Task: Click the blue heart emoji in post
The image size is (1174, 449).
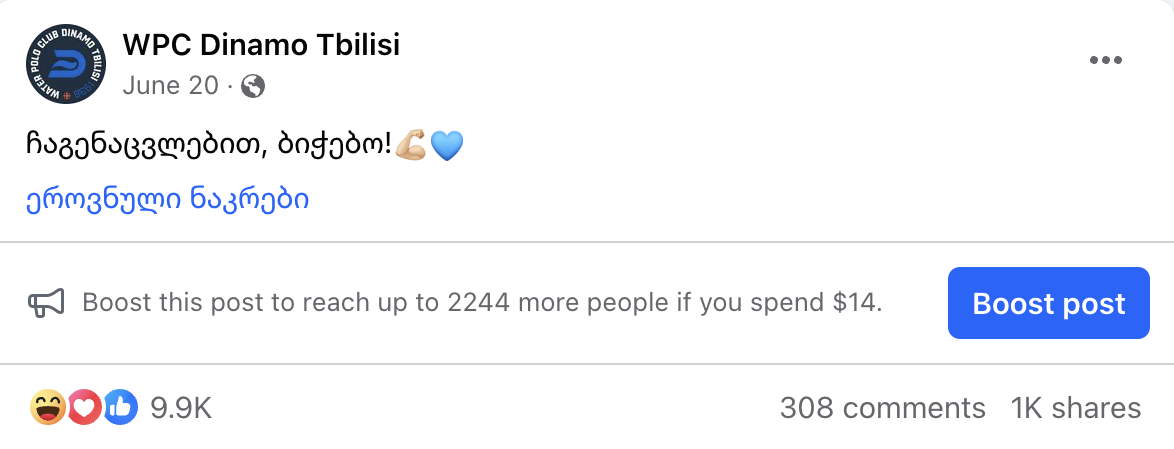Action: click(447, 145)
